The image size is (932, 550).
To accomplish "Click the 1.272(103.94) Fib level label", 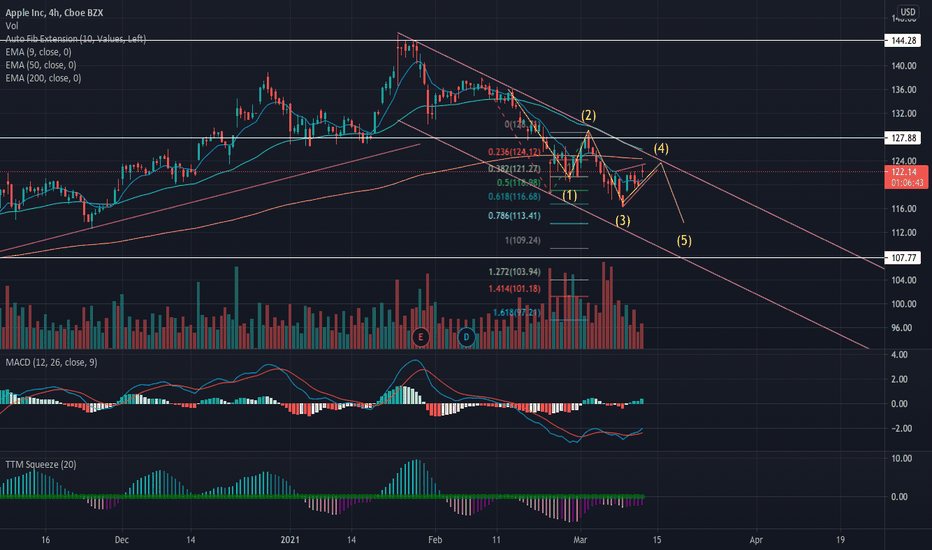I will click(x=514, y=272).
